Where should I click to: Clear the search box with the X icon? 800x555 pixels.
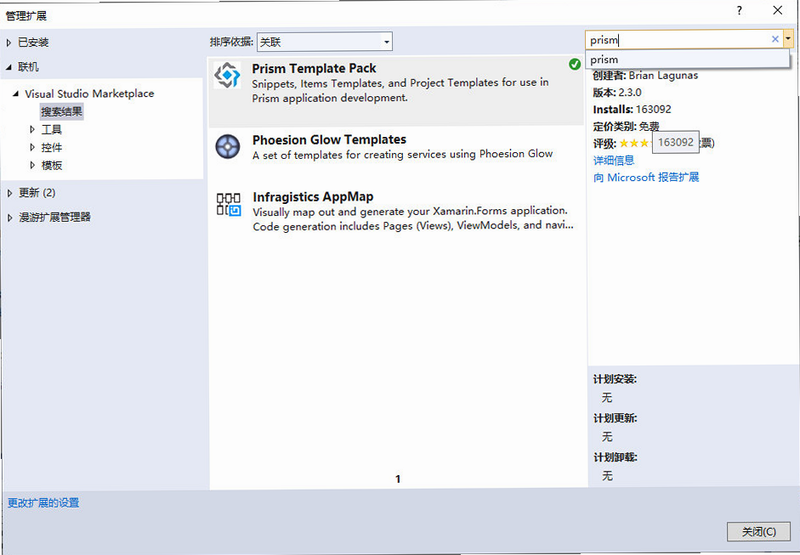(775, 39)
